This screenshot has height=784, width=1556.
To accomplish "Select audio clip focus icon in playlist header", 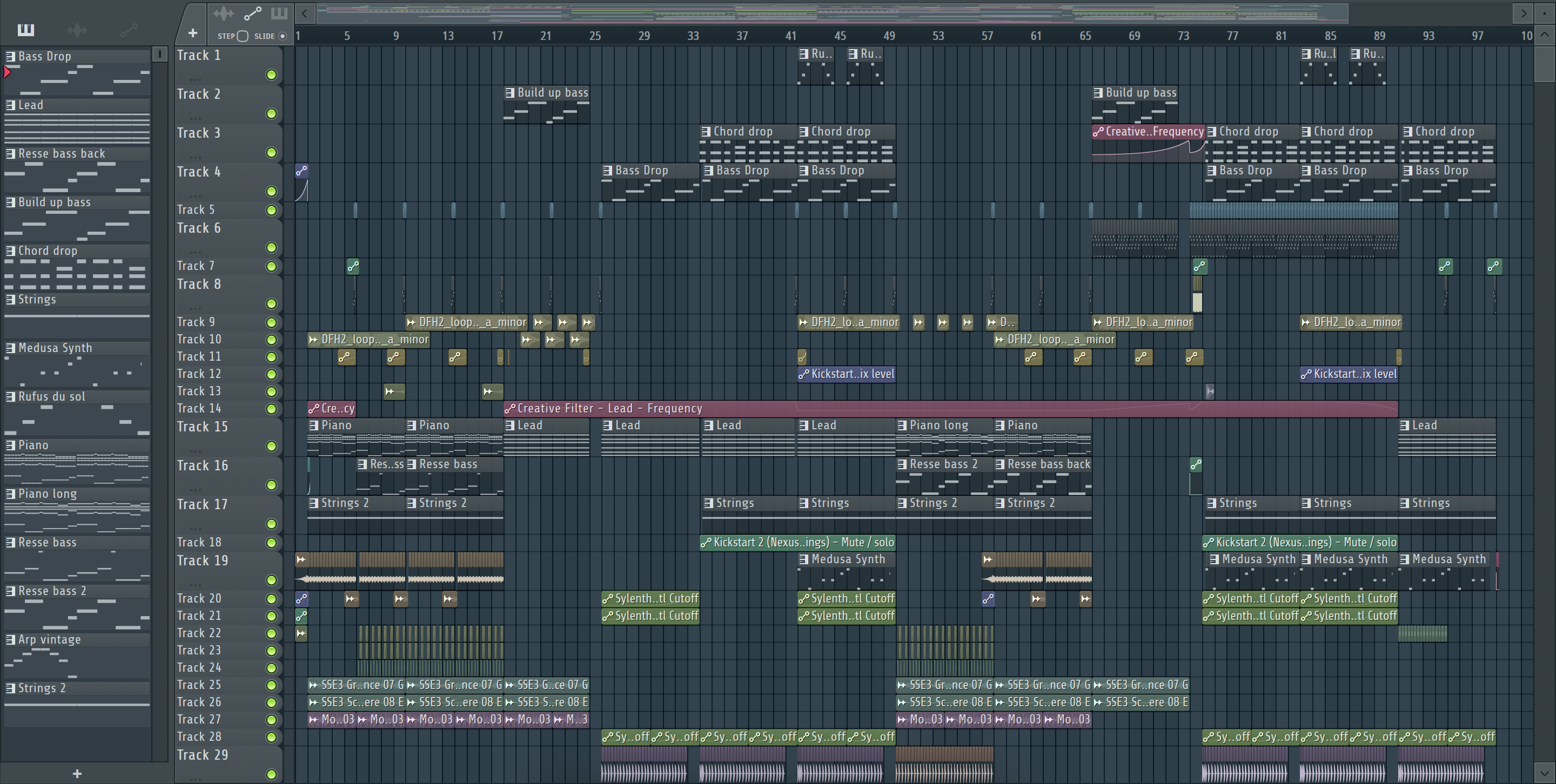I will click(224, 13).
